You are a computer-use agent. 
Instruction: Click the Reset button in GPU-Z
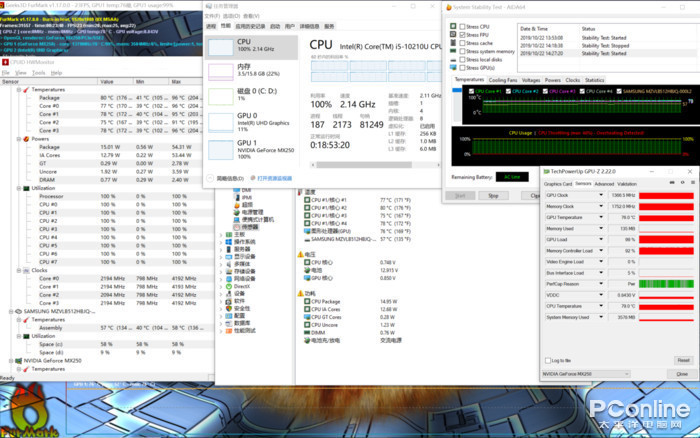point(682,360)
